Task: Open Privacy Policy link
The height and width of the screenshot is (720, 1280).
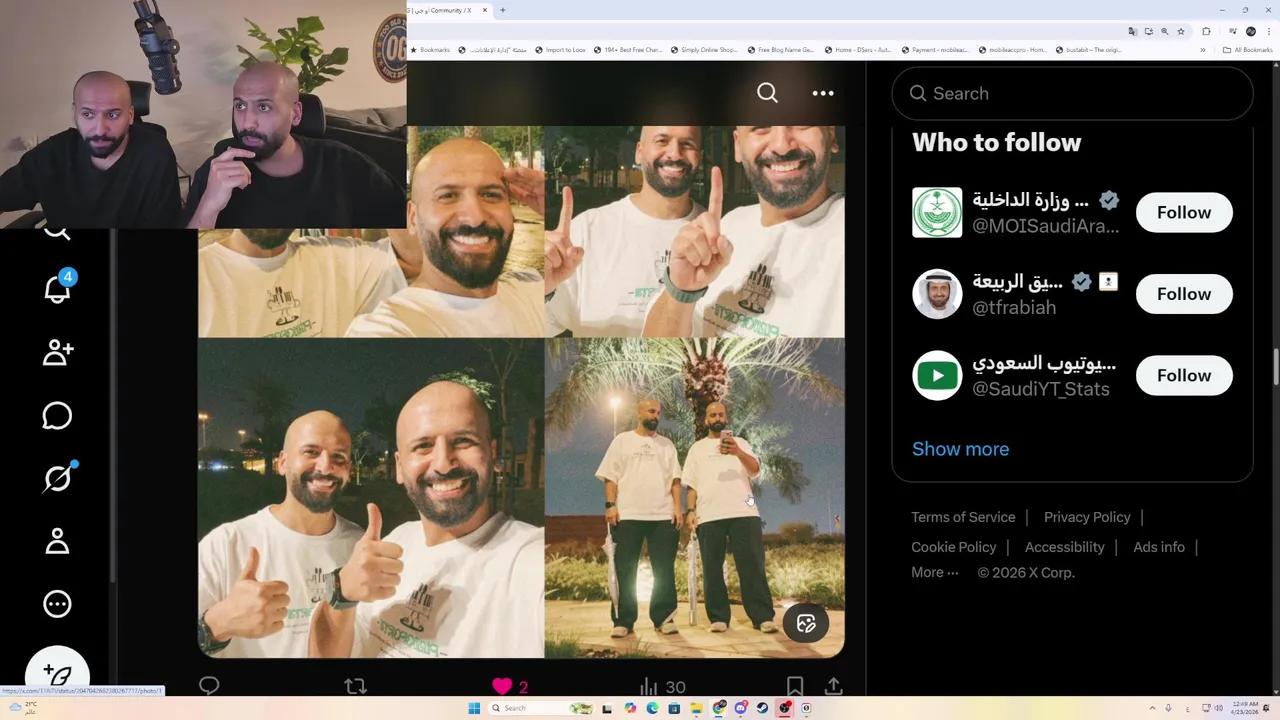Action: tap(1087, 517)
